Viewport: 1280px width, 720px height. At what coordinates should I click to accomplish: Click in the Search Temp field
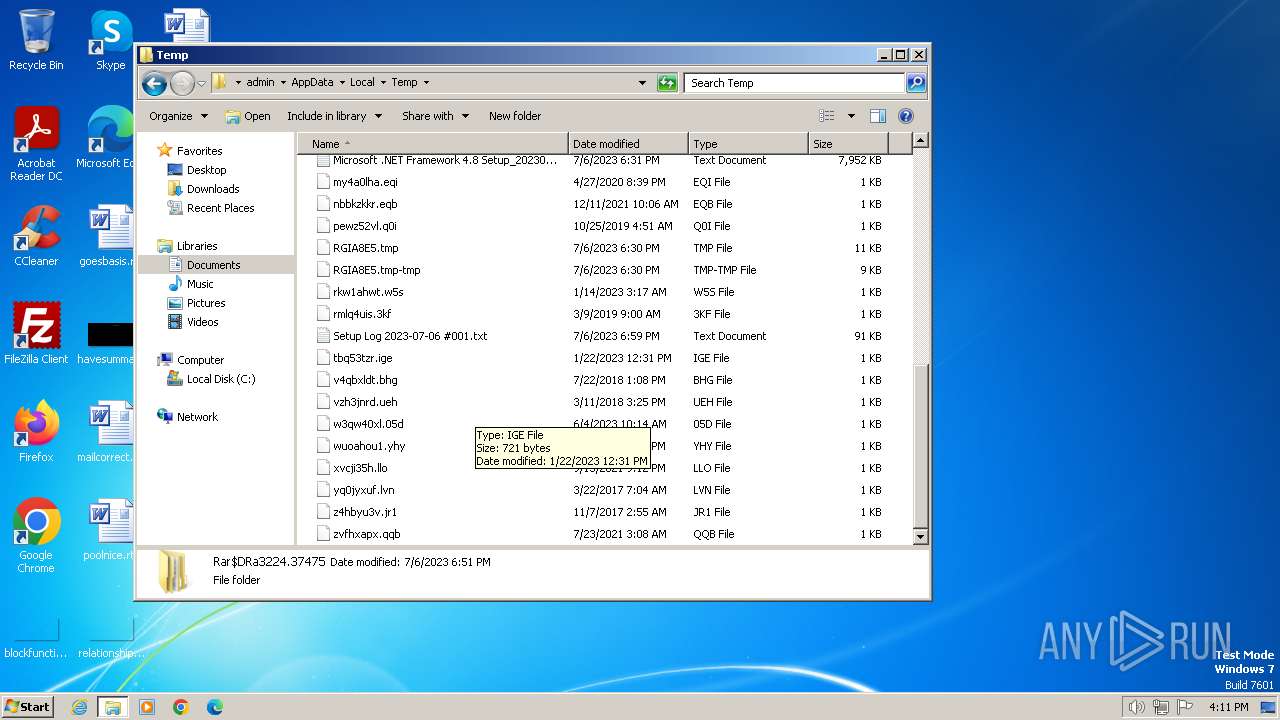point(795,83)
